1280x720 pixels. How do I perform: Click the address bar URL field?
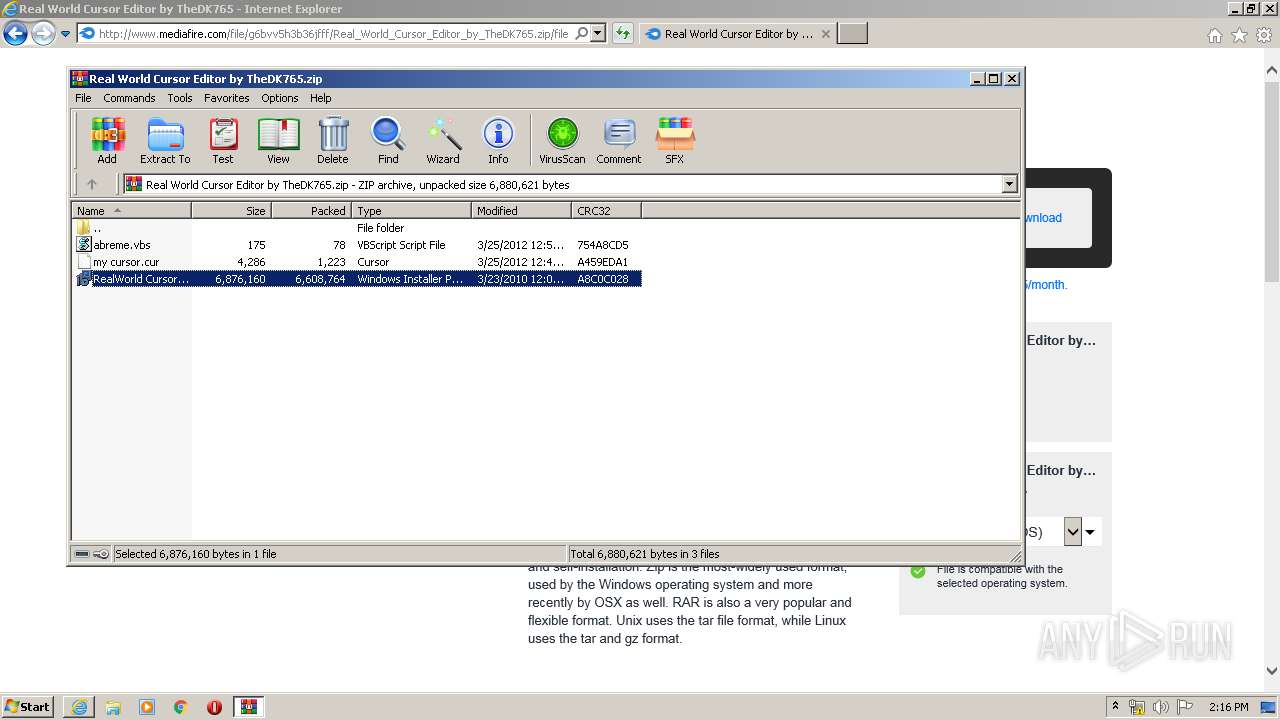[333, 34]
